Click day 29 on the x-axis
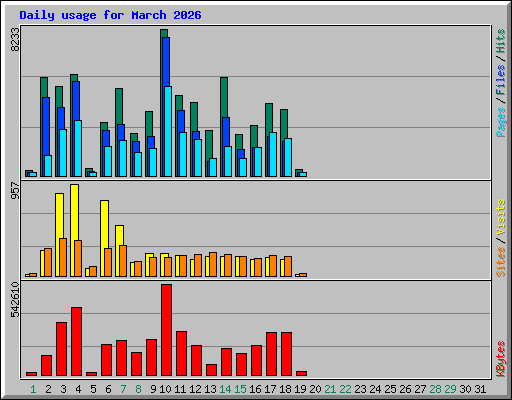 (450, 389)
